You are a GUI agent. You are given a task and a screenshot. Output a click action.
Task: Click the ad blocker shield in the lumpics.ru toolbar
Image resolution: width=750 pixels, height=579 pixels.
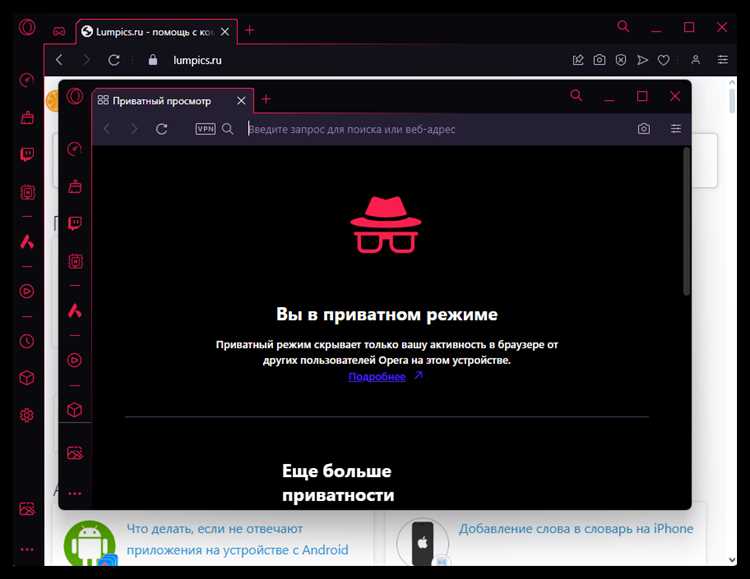[x=621, y=60]
